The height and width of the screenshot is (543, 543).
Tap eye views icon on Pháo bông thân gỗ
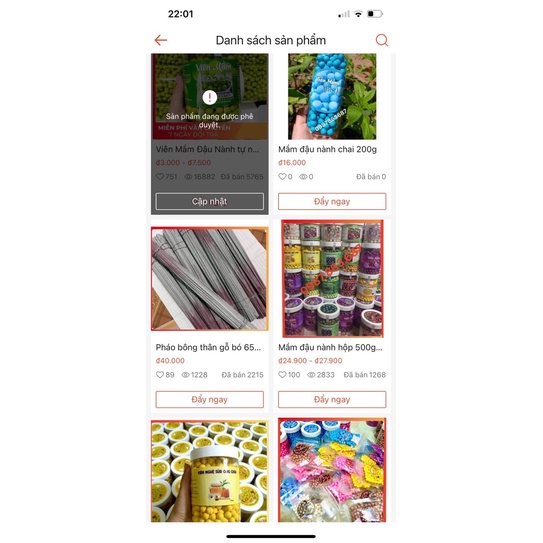186,375
